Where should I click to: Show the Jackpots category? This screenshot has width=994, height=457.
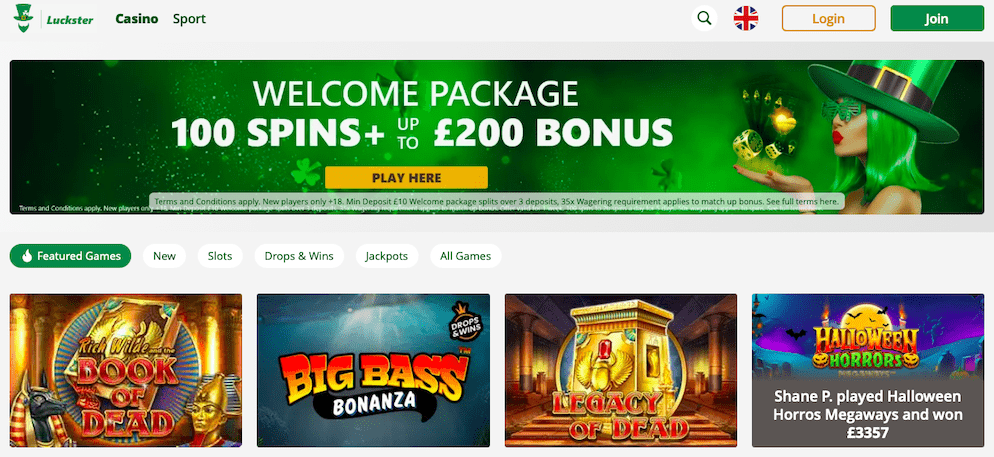pyautogui.click(x=387, y=256)
